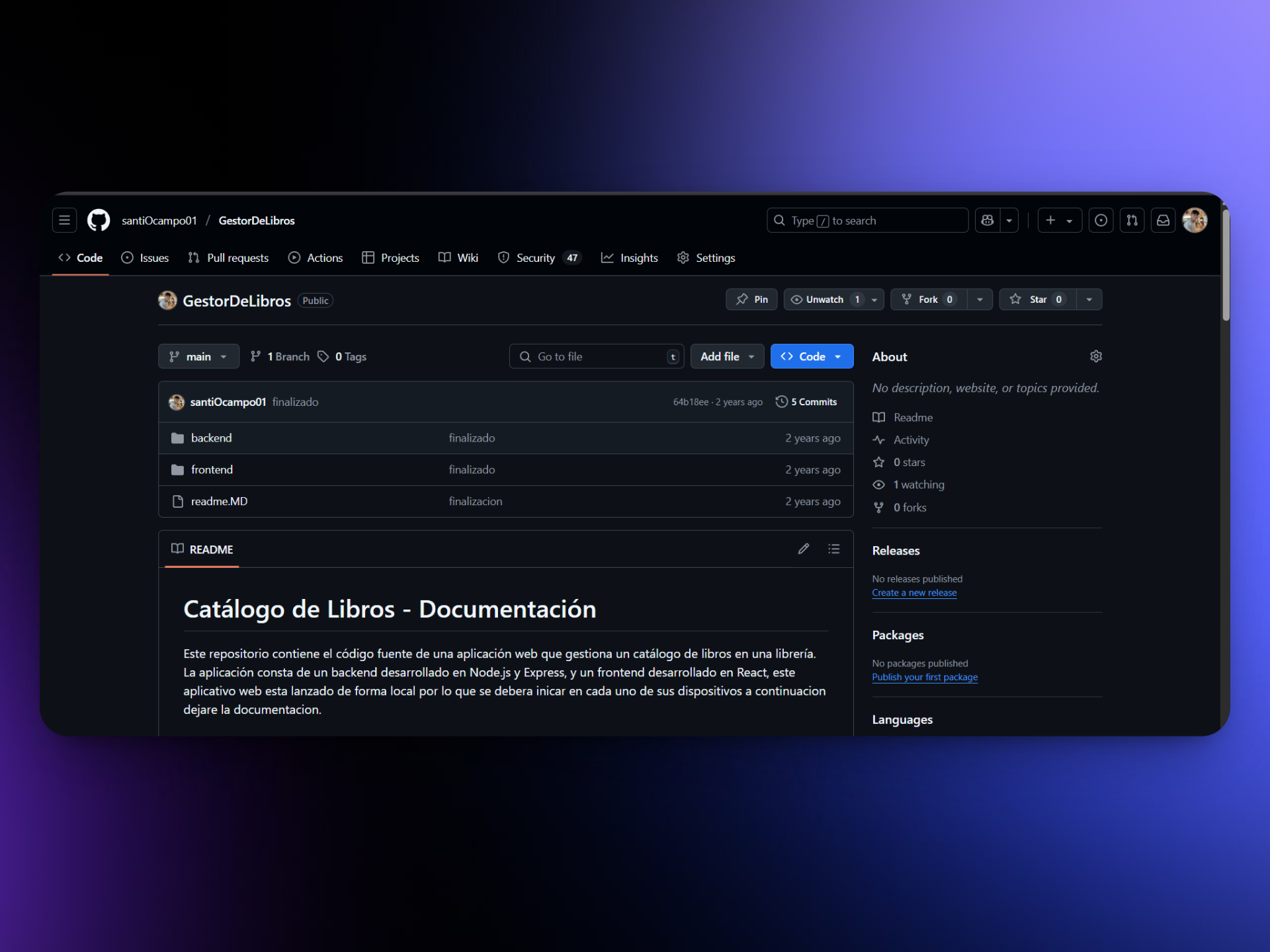Screen dimensions: 1270x952
Task: Expand the Unwatch notification options arrow
Action: (874, 299)
